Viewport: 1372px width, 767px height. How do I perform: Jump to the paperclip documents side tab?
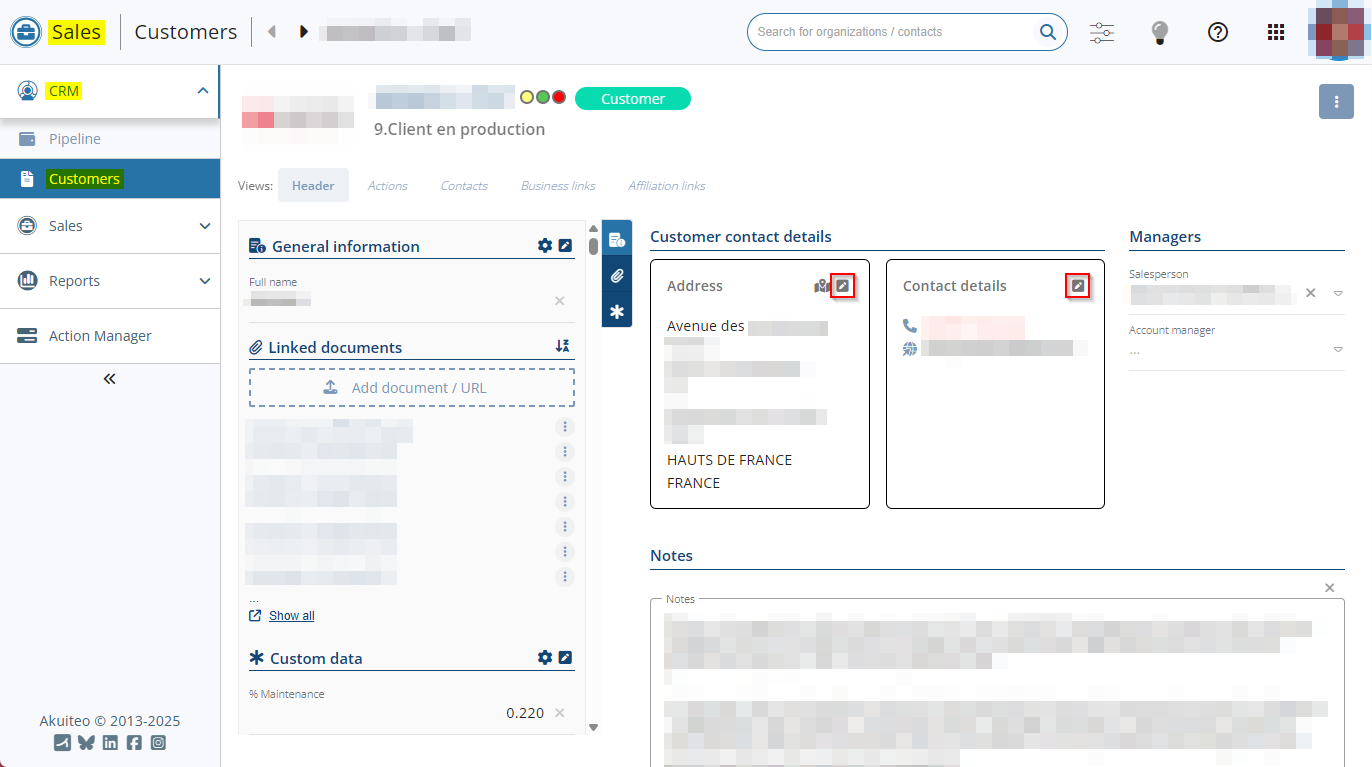(617, 276)
